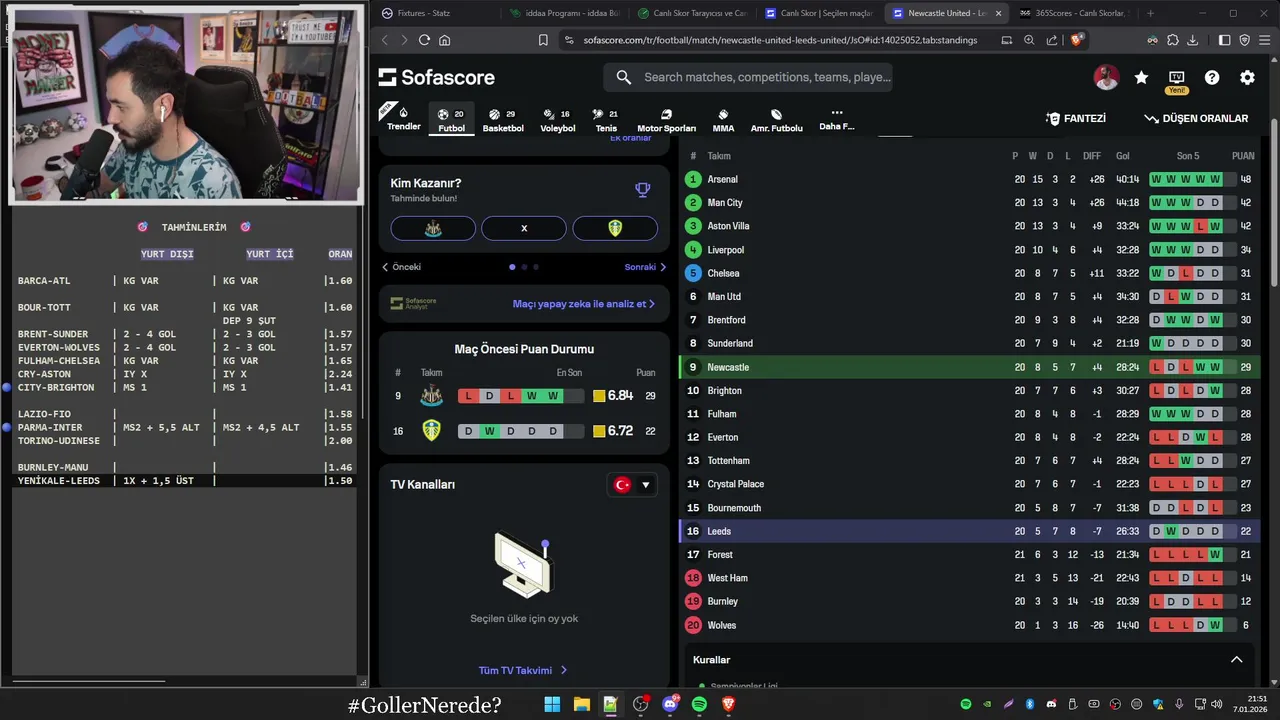Select the Voleybol sports category

pyautogui.click(x=558, y=120)
